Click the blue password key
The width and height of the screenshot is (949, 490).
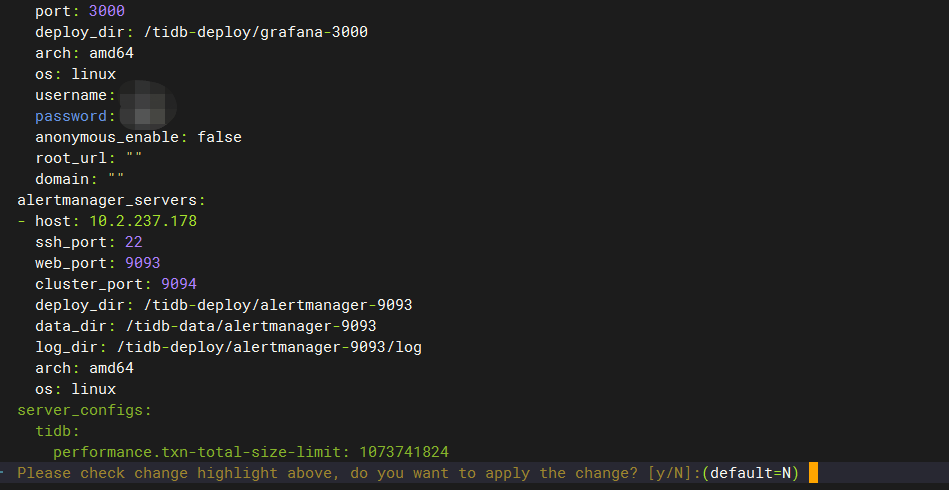pos(71,116)
